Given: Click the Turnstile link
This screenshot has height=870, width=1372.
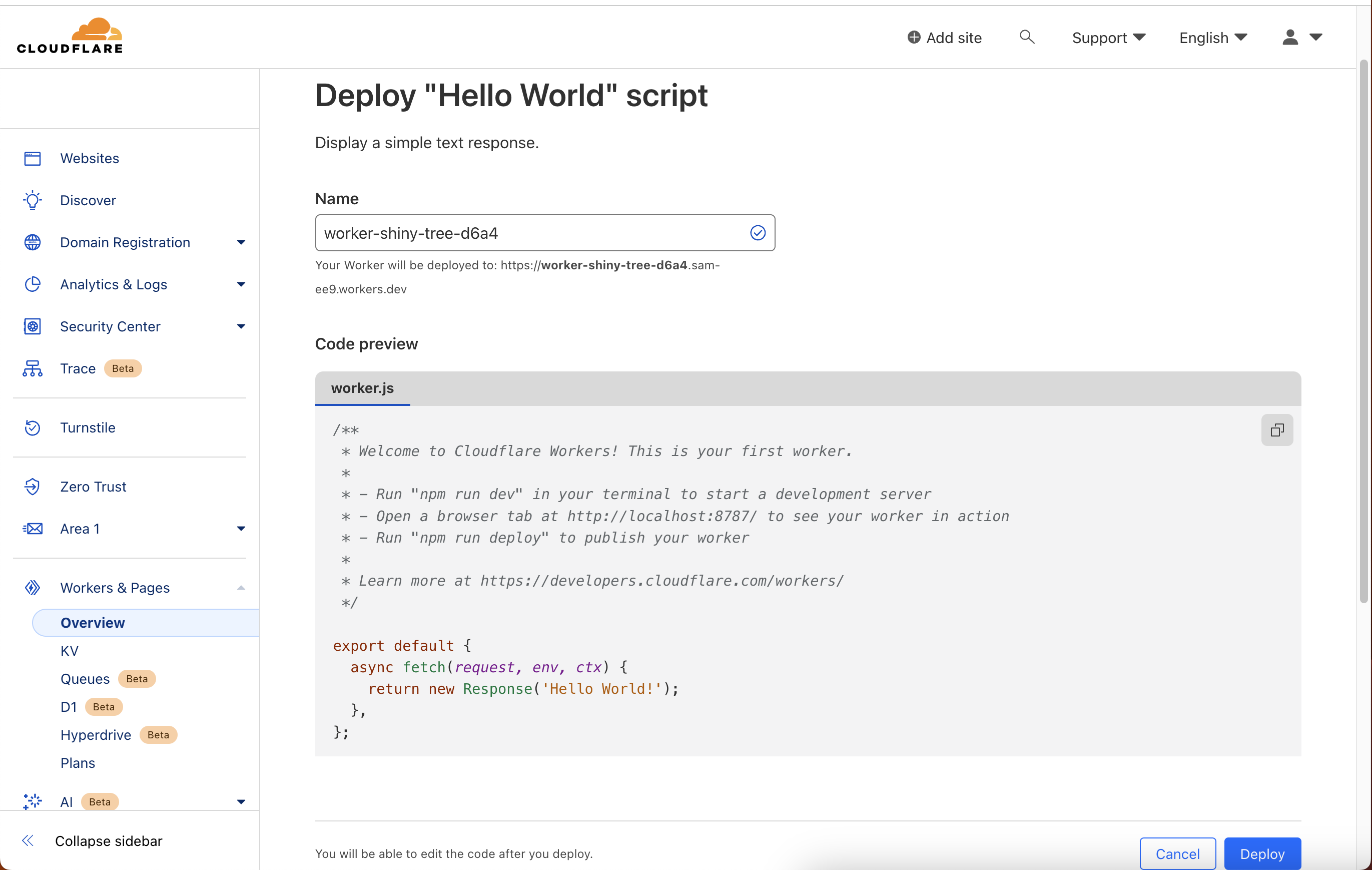Looking at the screenshot, I should coord(88,427).
